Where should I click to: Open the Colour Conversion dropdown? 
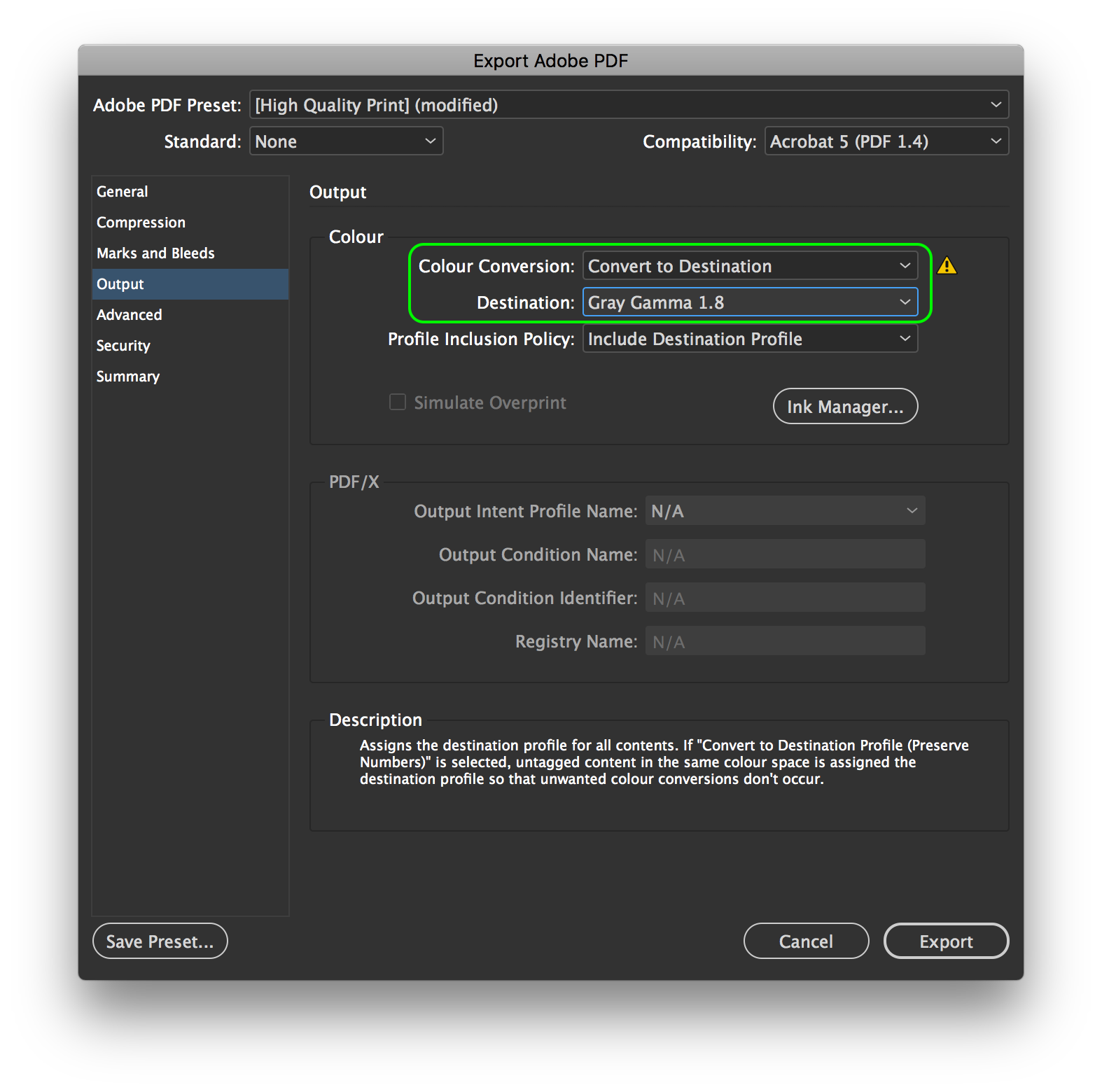[x=750, y=266]
